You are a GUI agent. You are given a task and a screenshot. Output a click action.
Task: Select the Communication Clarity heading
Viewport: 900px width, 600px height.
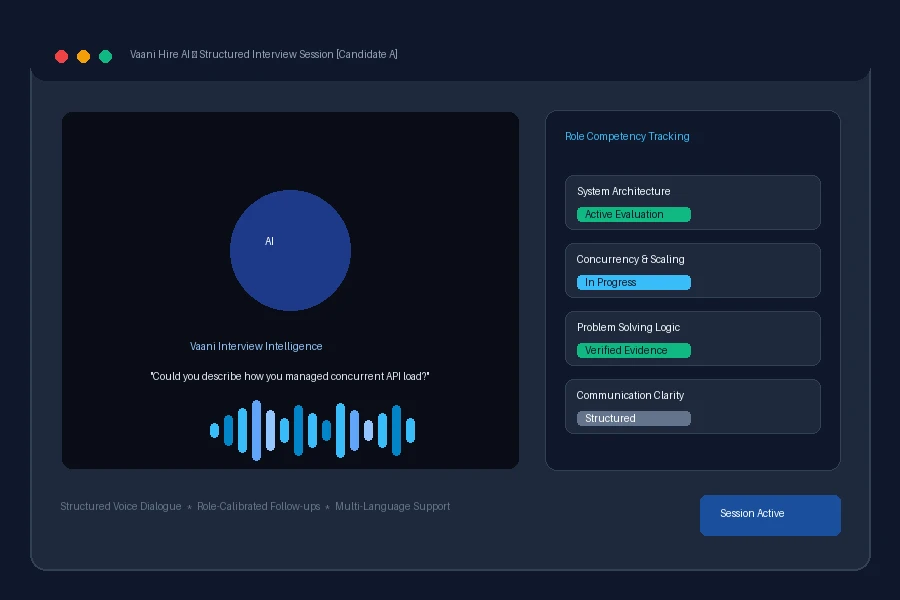[630, 395]
